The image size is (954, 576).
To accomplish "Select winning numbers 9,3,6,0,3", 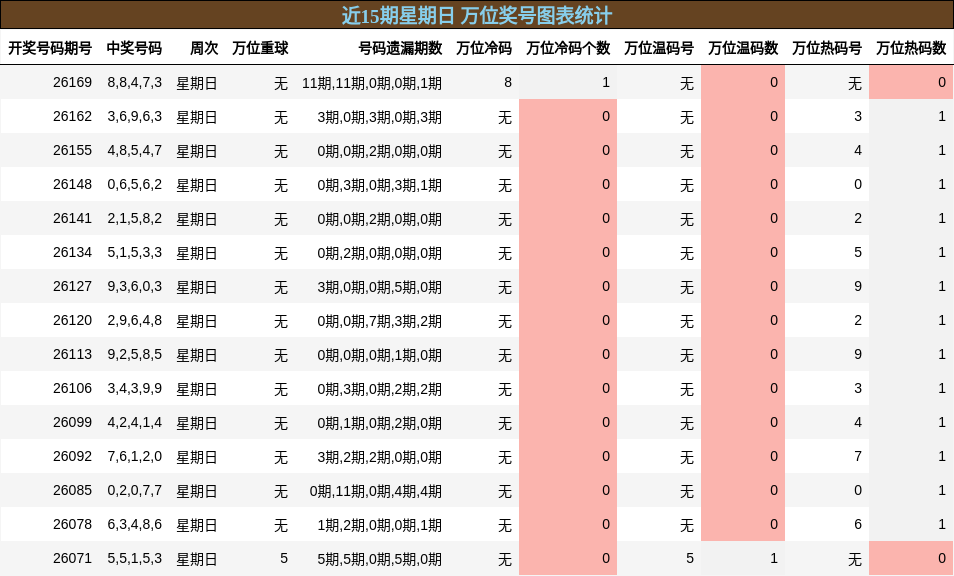I will [x=134, y=287].
